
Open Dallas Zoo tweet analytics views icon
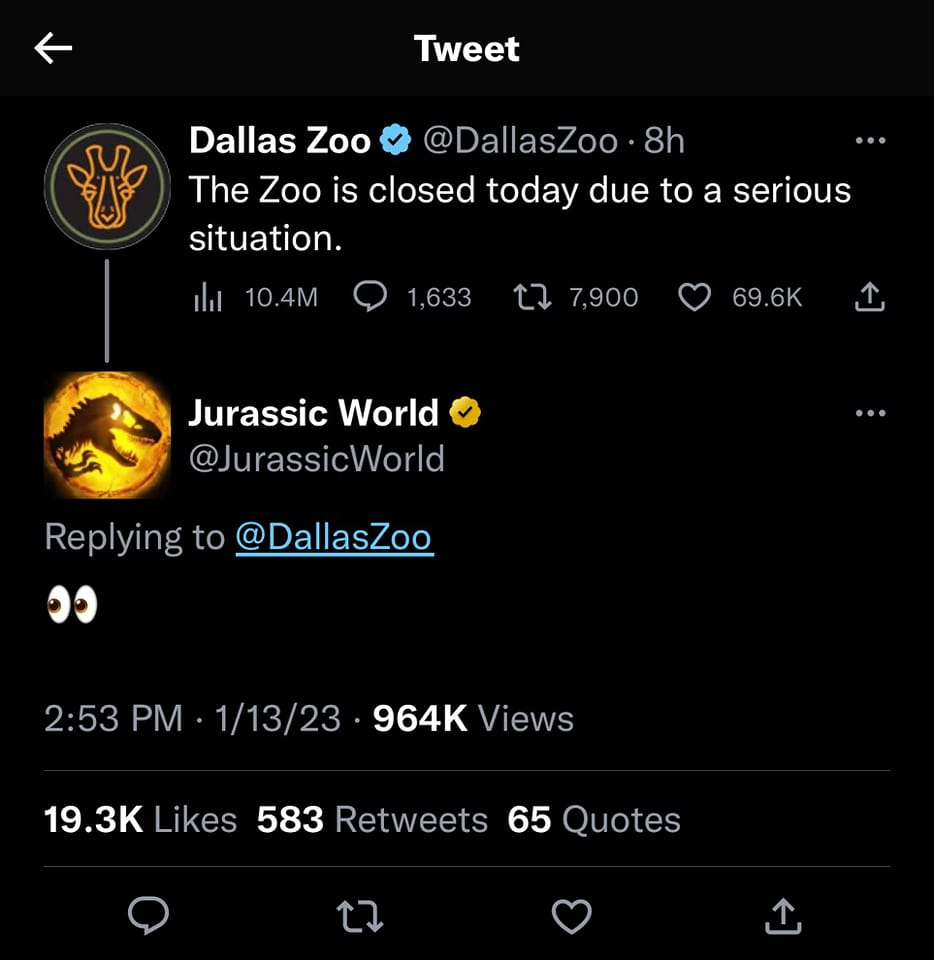point(206,297)
